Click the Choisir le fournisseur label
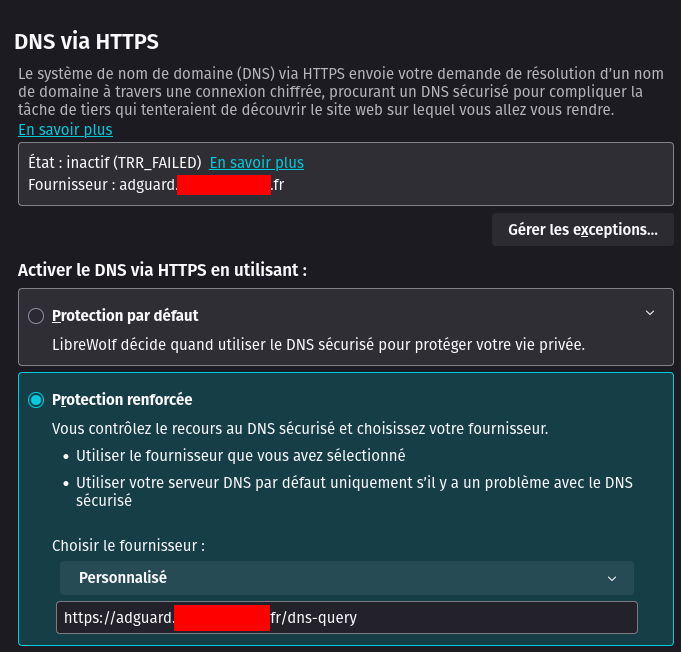Screen dimensions: 681x652 click(128, 546)
